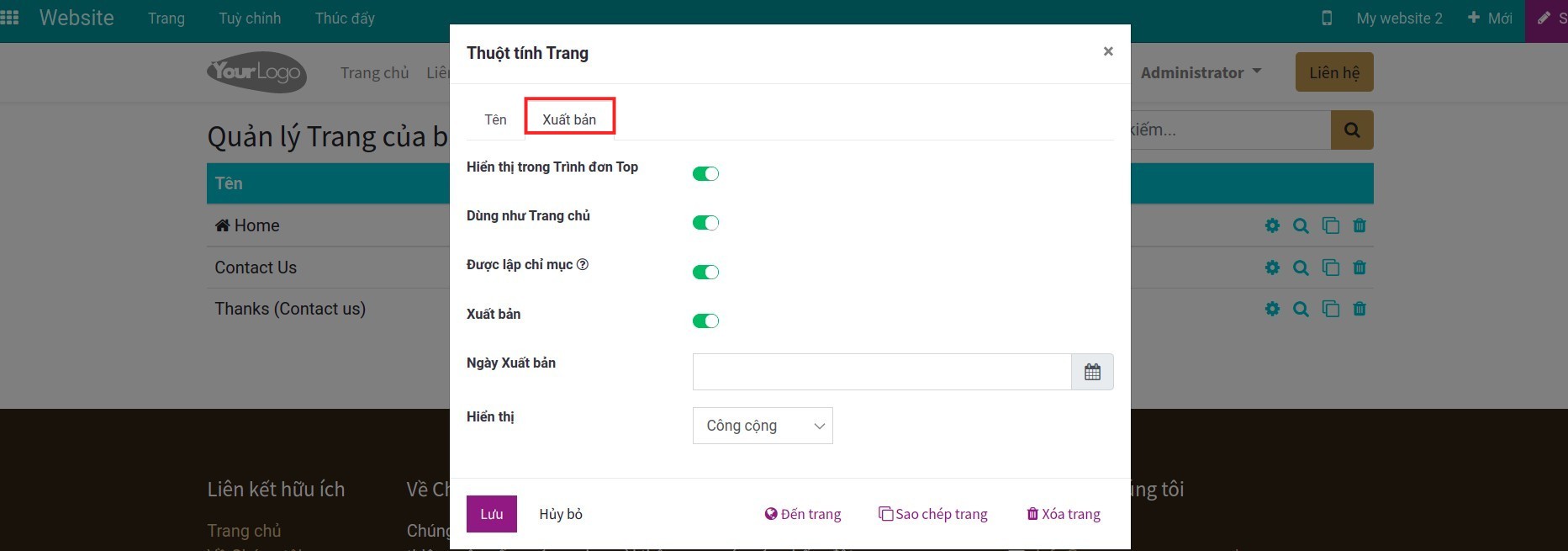Click the Thanks (Contact us) page name
Viewport: 1568px width, 551px height.
290,309
